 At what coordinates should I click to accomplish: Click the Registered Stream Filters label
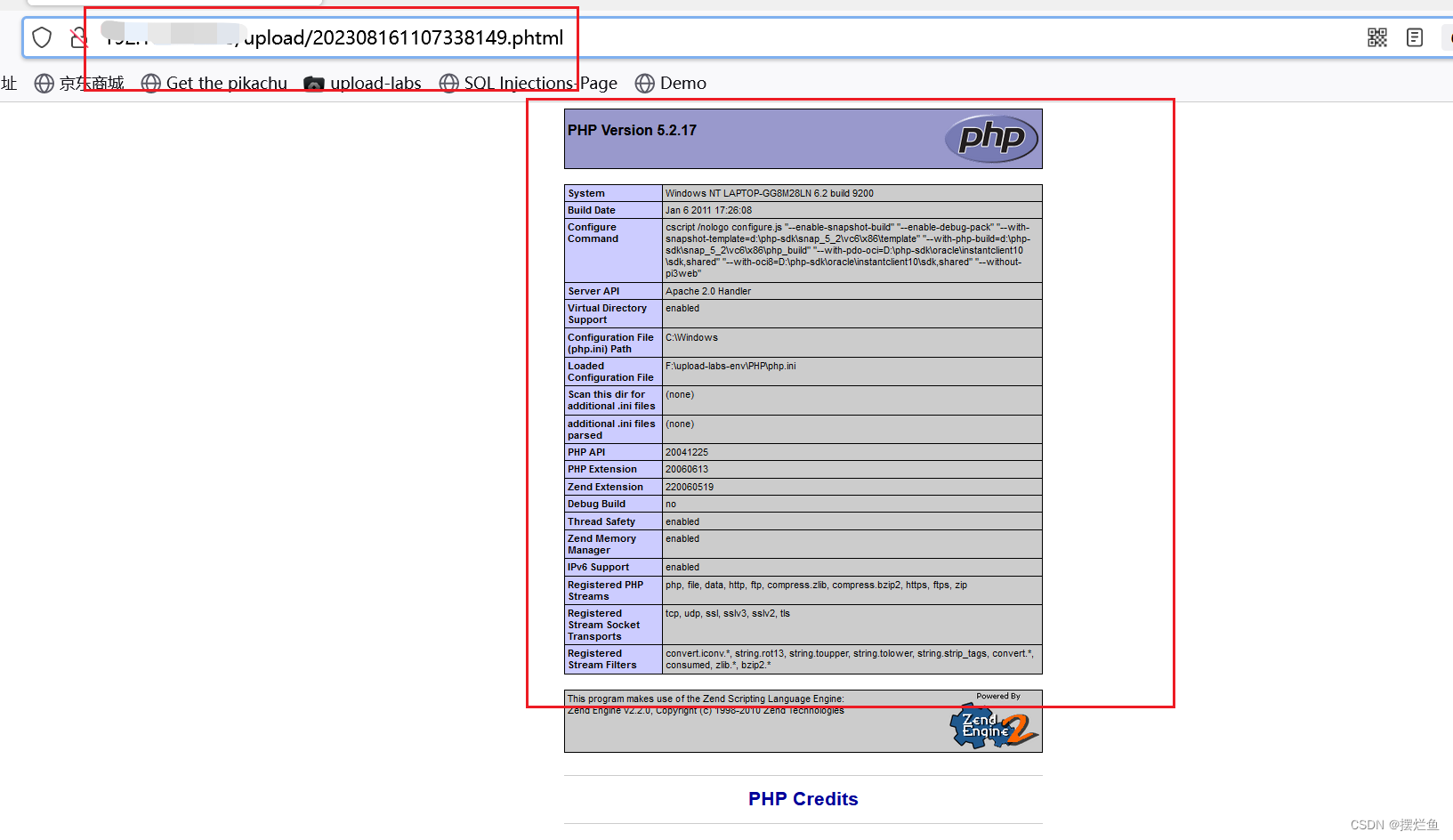click(x=602, y=659)
